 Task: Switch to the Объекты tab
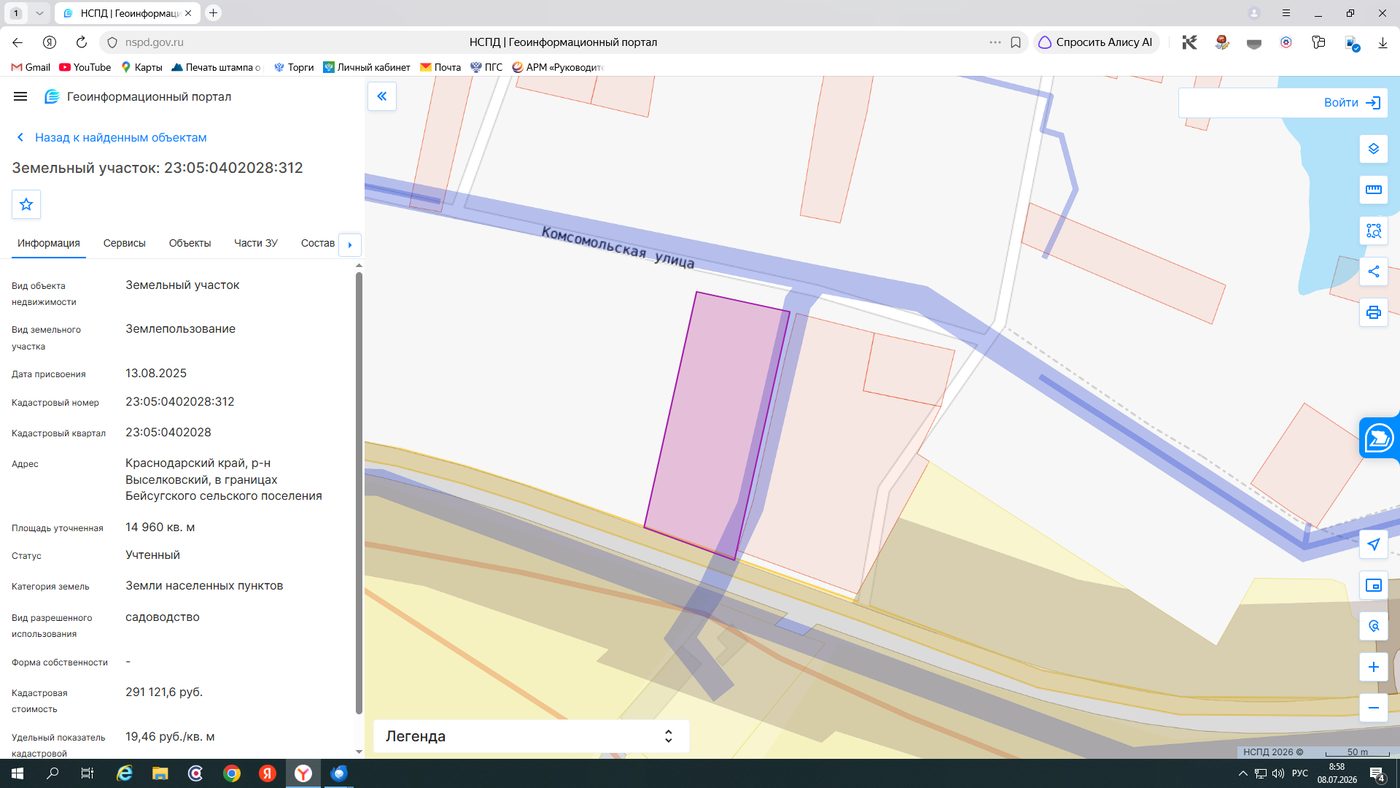coord(190,243)
